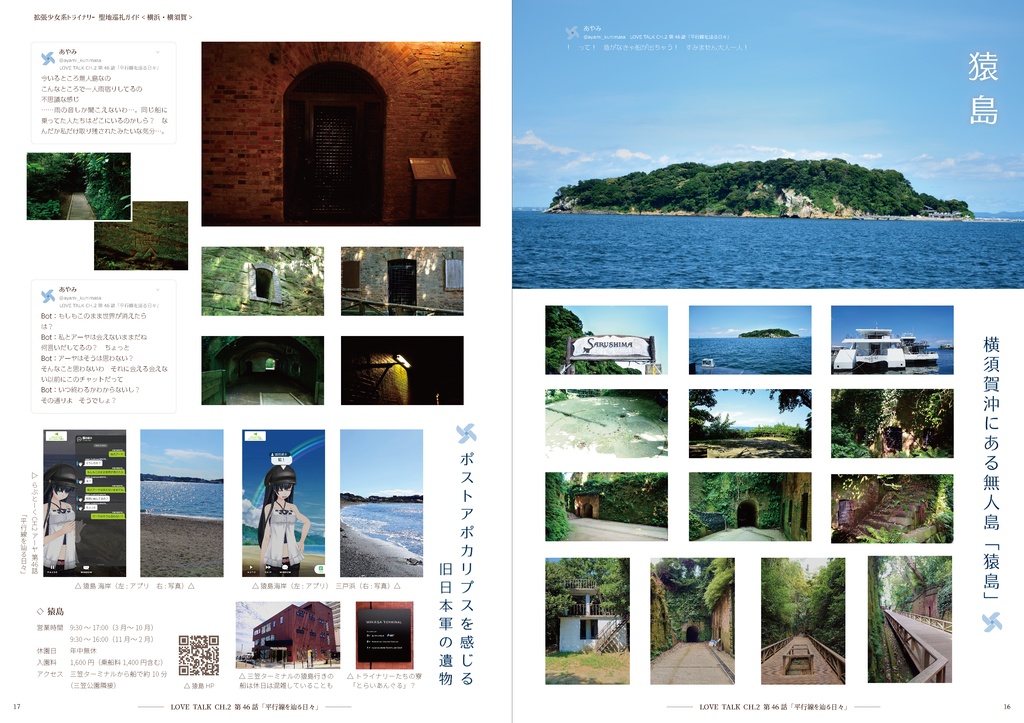Select the circular gun battery ruins photo

click(607, 423)
